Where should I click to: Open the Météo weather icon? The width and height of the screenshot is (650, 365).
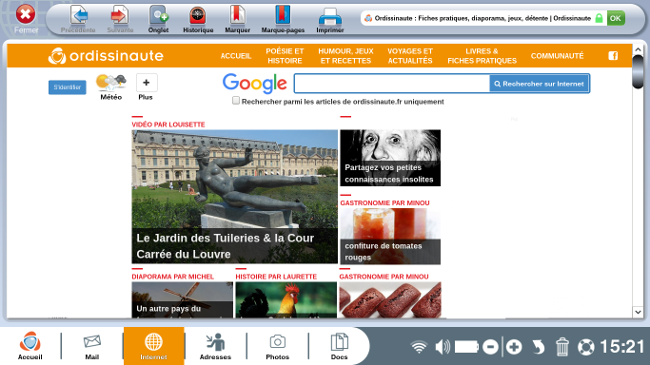111,87
